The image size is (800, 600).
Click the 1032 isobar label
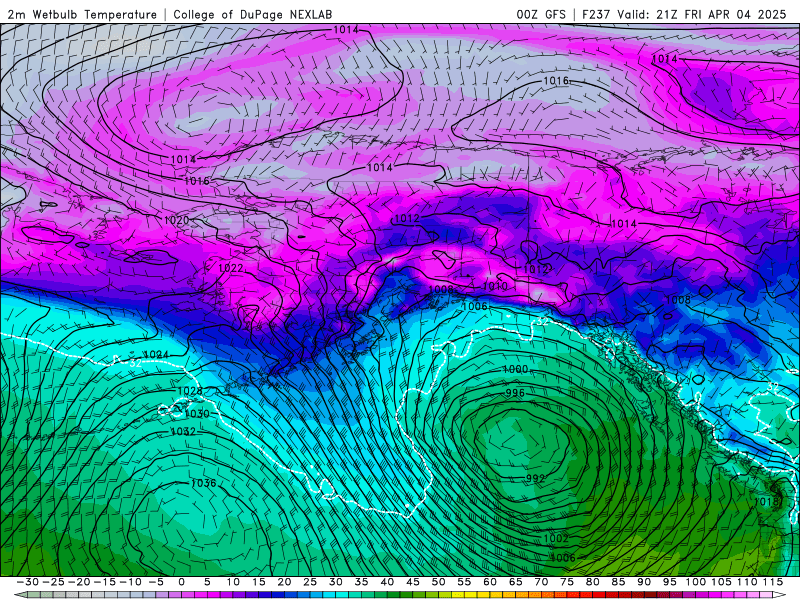click(x=183, y=432)
